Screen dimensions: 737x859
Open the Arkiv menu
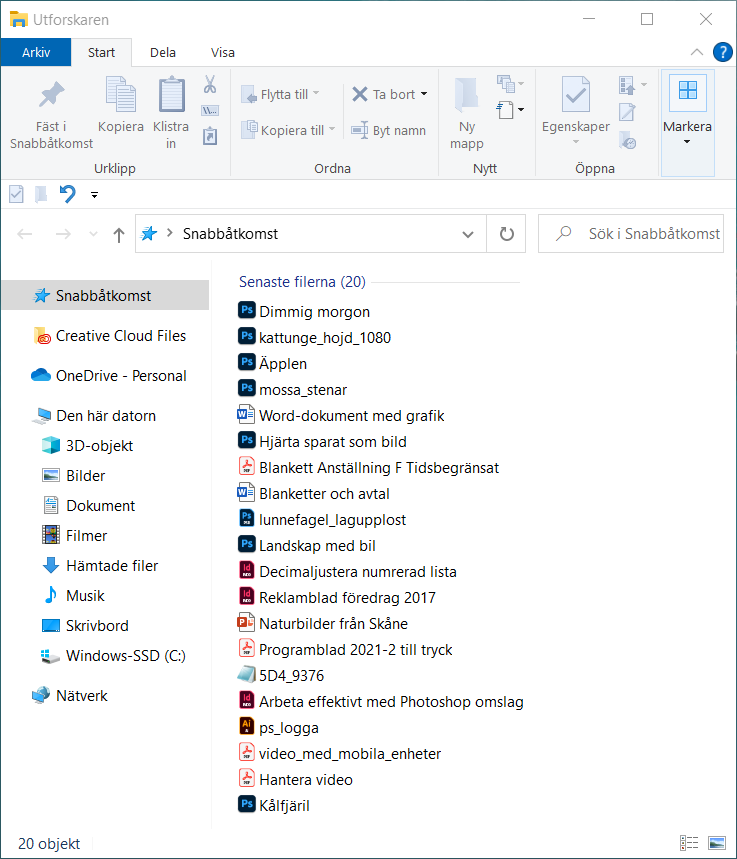point(36,53)
